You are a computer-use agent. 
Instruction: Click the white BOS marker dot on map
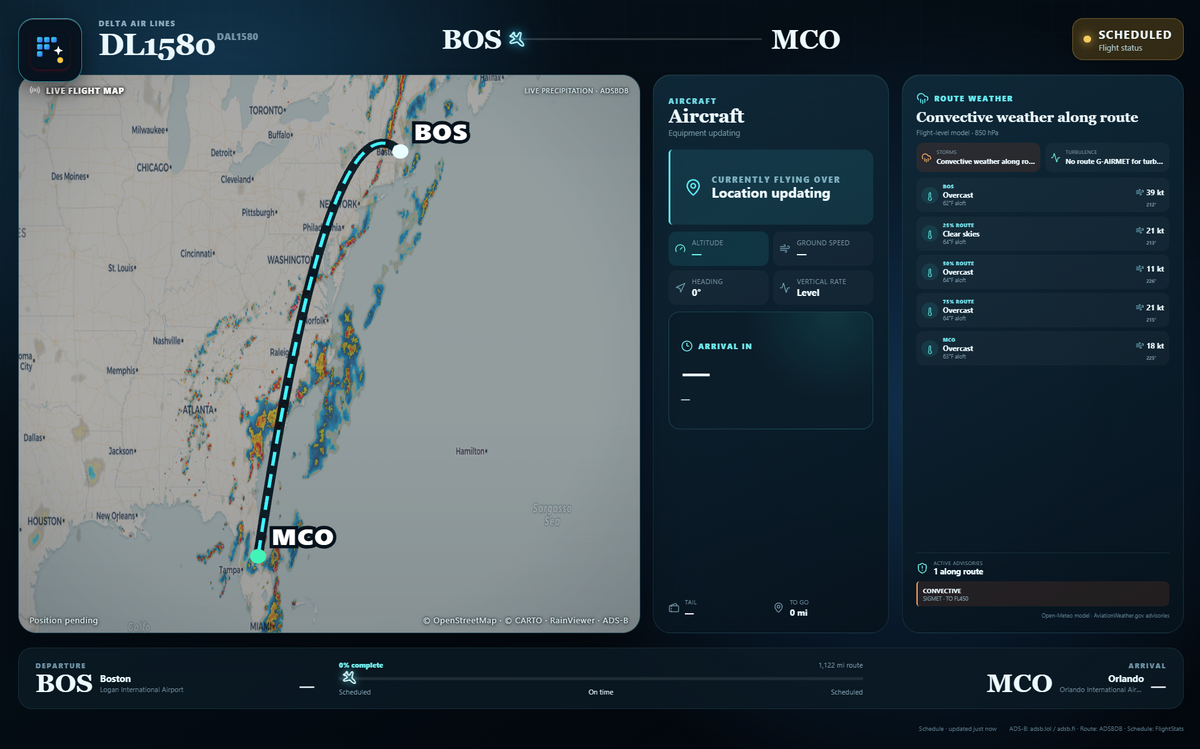coord(400,151)
